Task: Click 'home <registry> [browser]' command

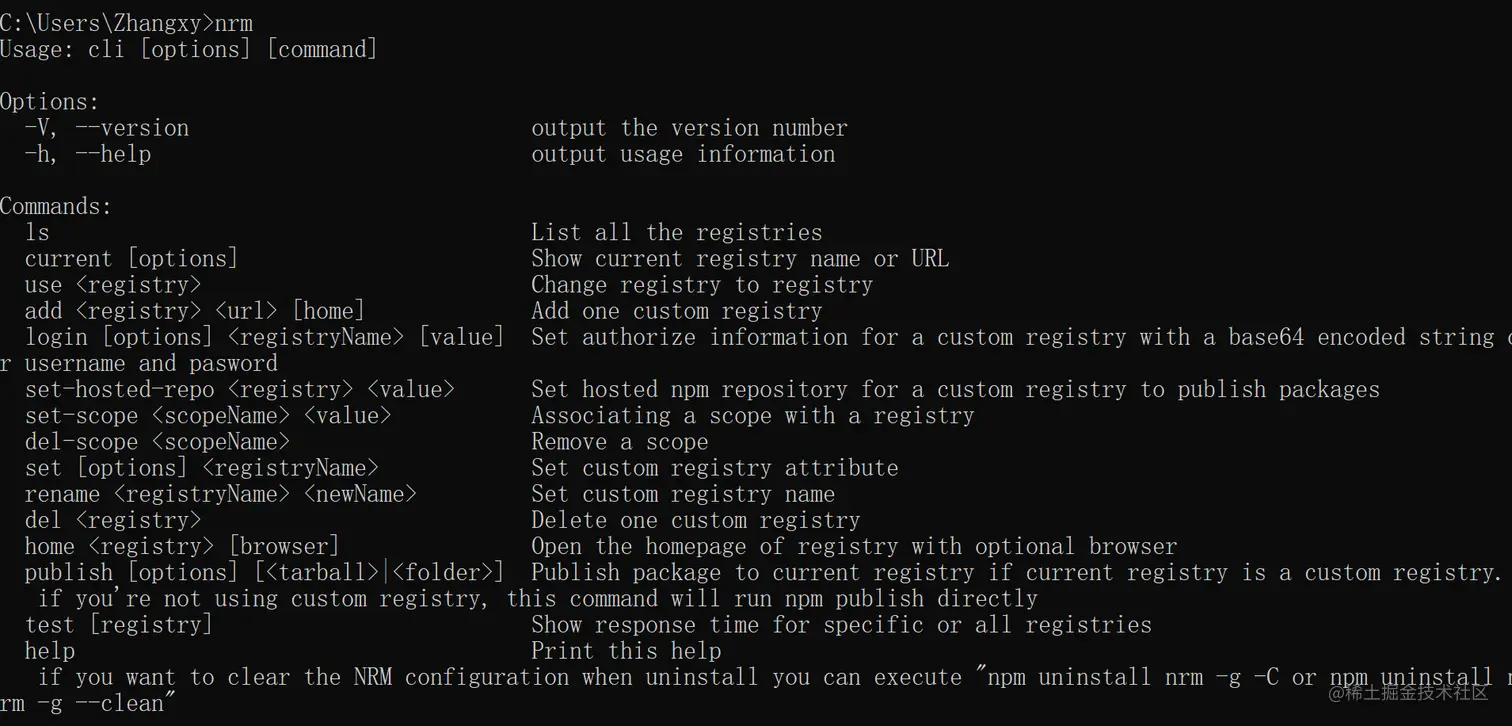Action: point(182,546)
